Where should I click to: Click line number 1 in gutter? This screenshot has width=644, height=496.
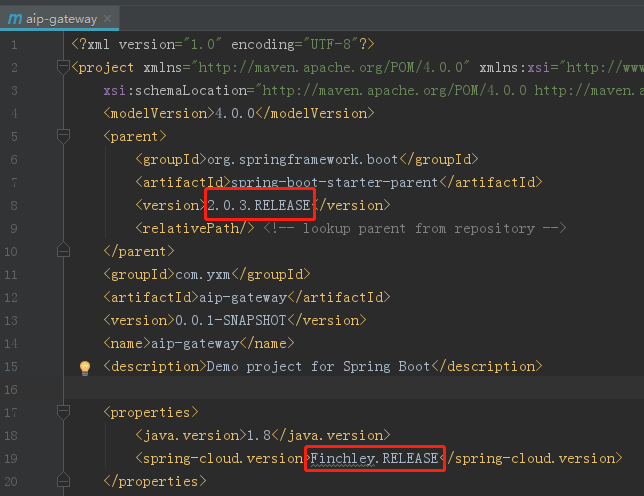(14, 45)
